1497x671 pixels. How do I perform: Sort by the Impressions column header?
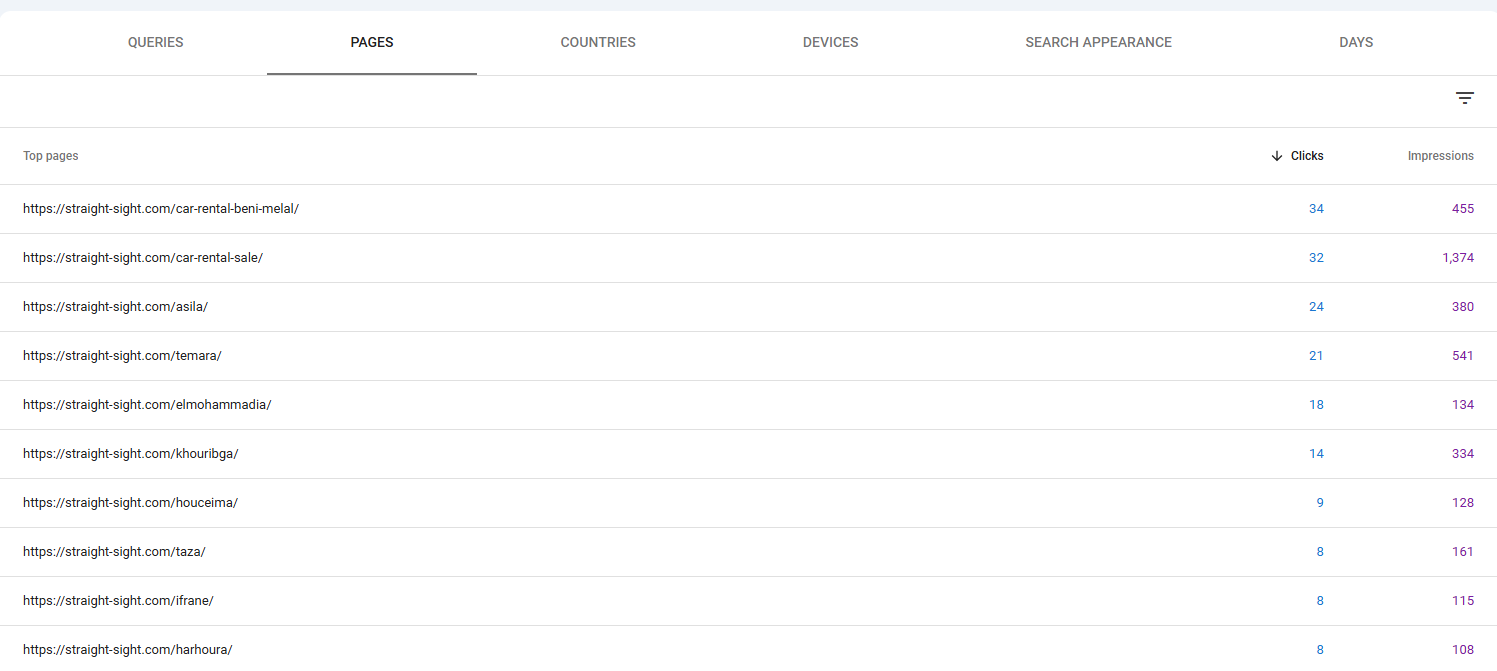[1440, 156]
